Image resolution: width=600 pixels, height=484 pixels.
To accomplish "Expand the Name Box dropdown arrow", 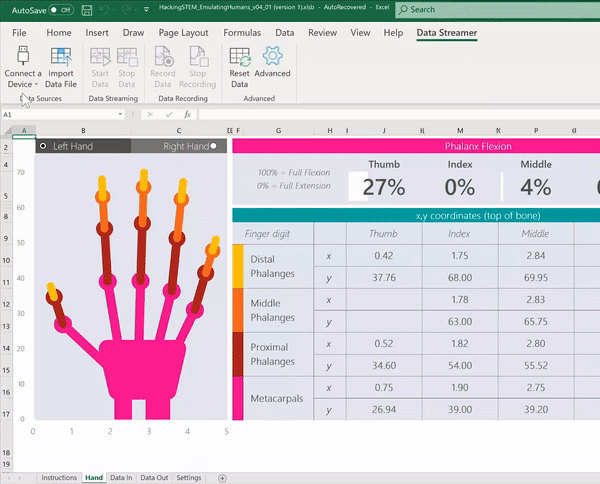I will tap(120, 114).
